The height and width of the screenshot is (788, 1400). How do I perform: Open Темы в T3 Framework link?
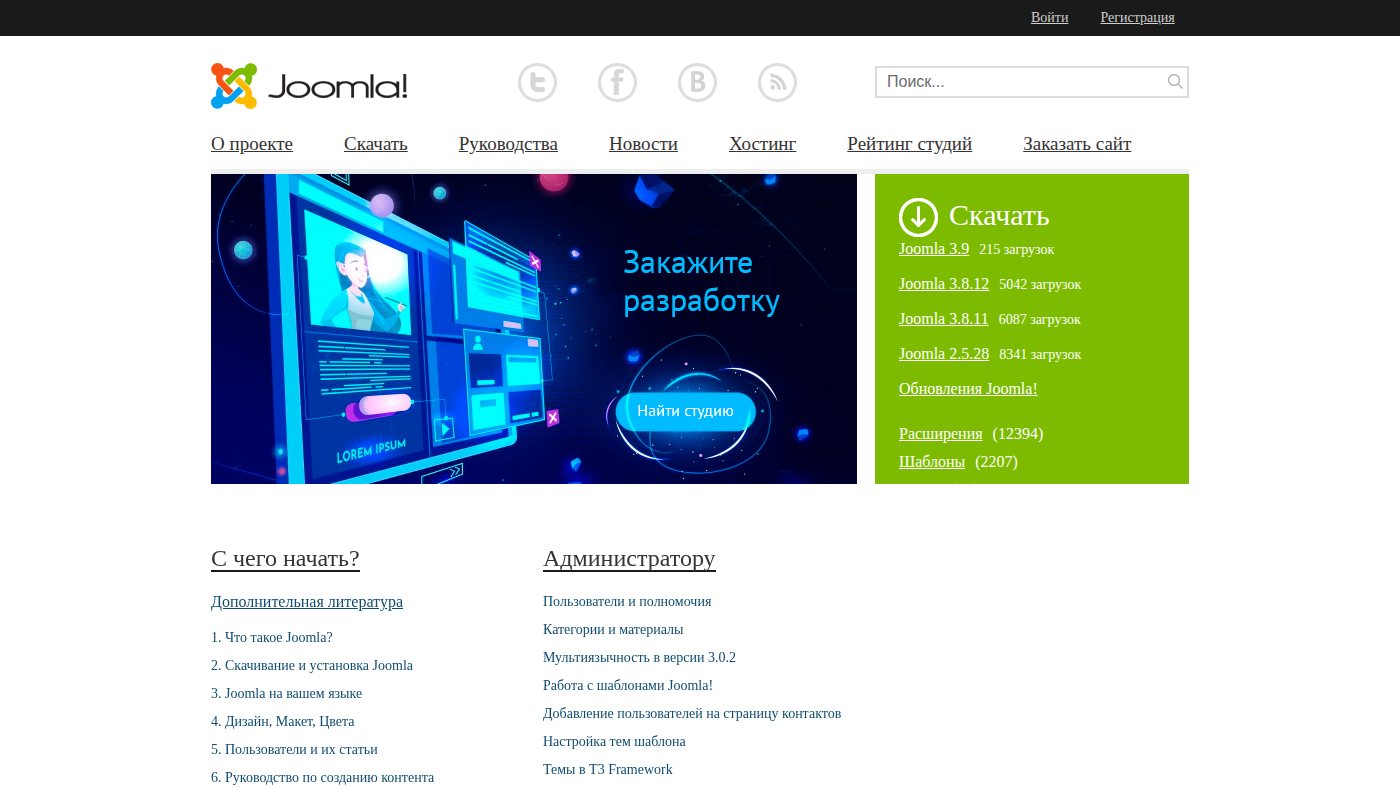(x=608, y=770)
